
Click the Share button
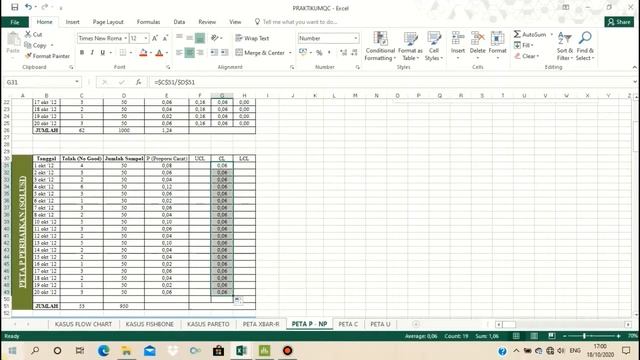(x=619, y=22)
